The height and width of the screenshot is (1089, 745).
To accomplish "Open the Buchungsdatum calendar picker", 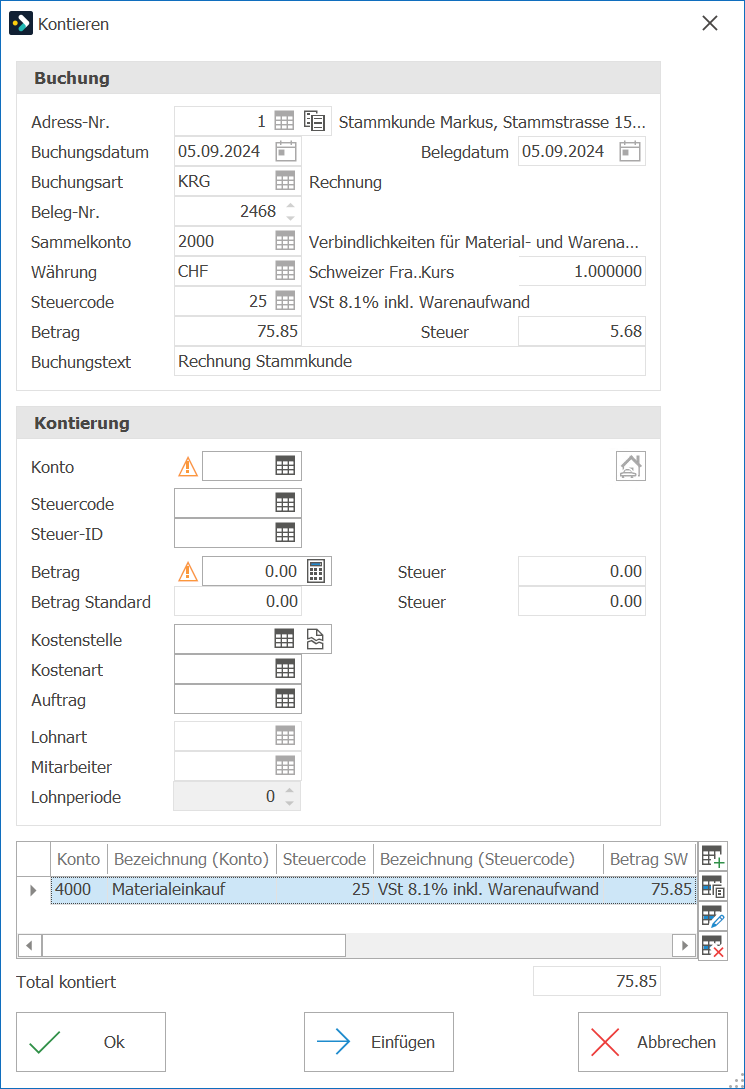I will [x=285, y=151].
